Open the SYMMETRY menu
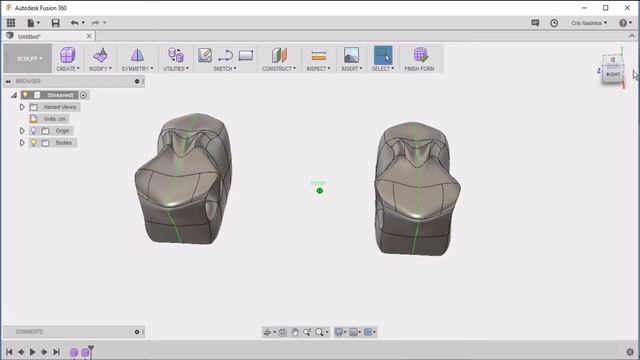640x360 pixels. (137, 69)
